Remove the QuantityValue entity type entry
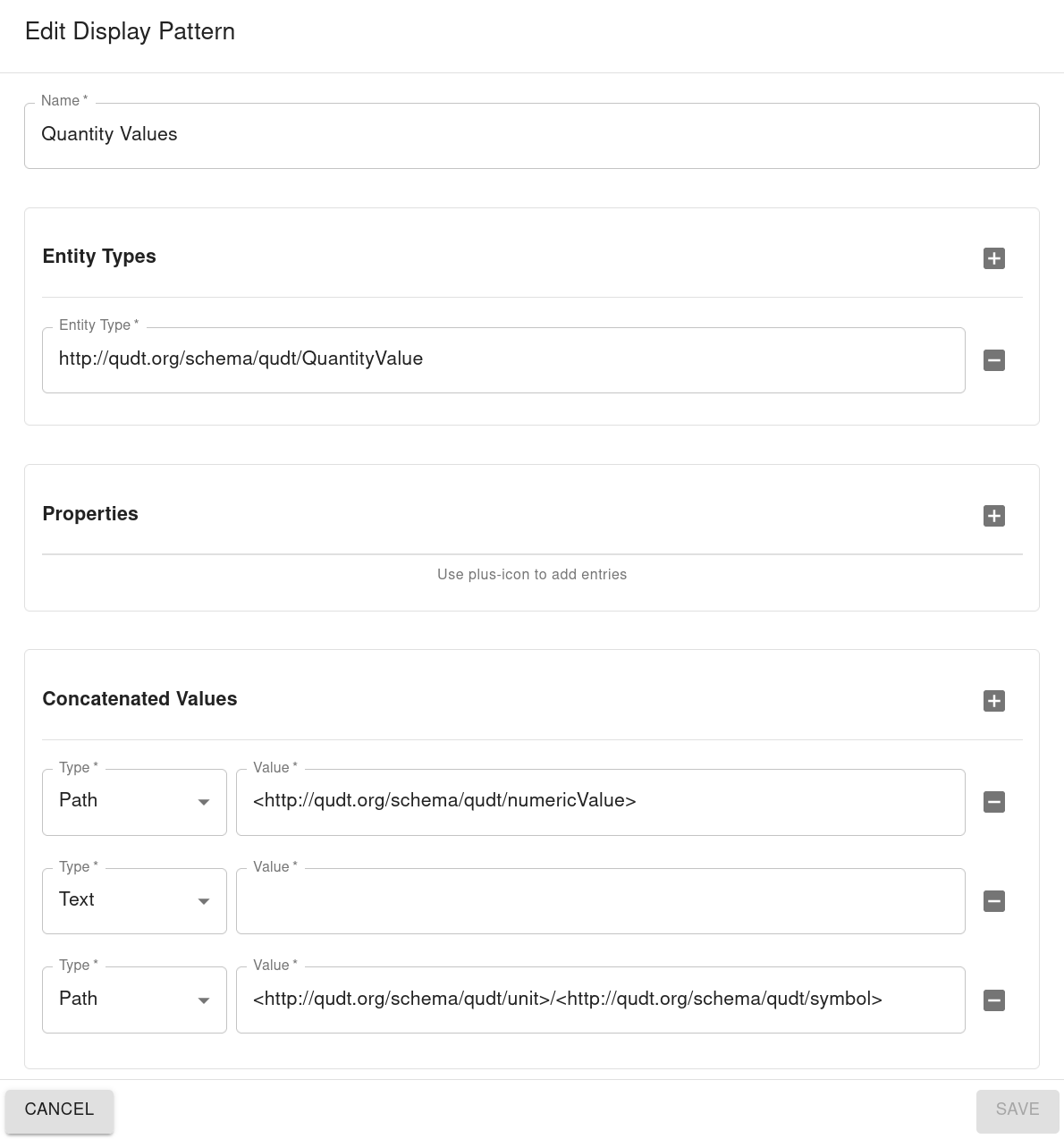 coord(993,360)
